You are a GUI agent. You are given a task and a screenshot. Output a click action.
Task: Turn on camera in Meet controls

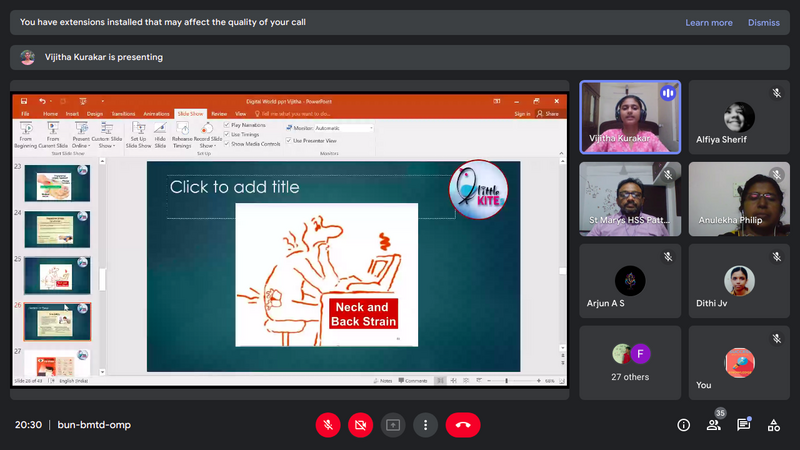360,425
